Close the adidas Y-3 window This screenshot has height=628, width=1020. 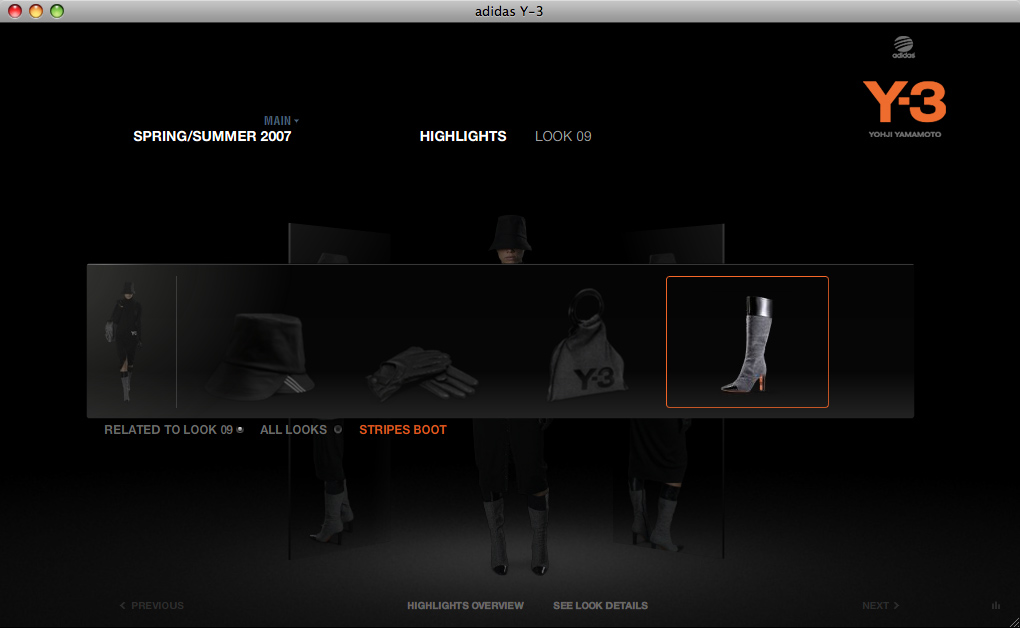pyautogui.click(x=14, y=11)
